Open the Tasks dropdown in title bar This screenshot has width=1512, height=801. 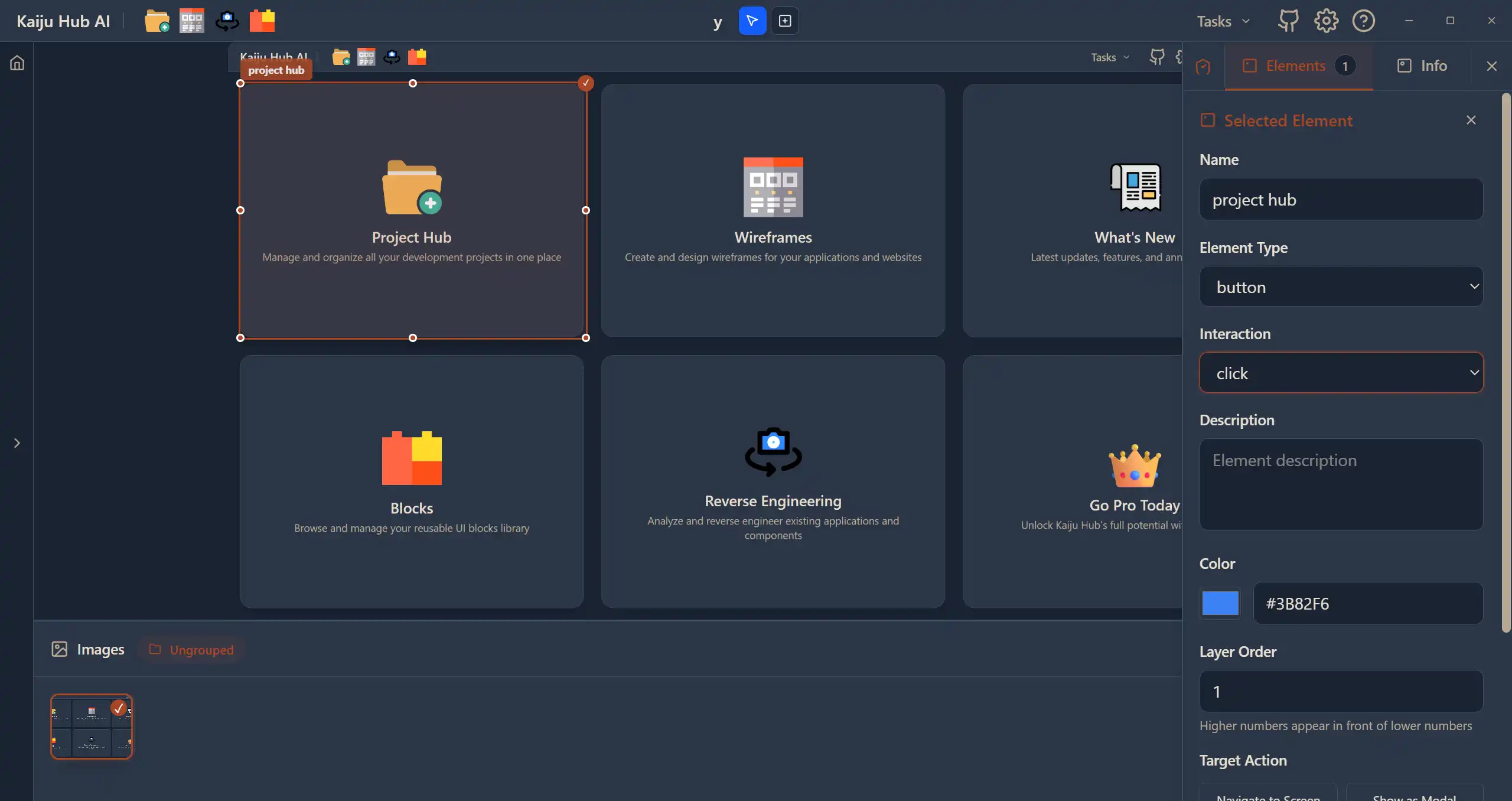(x=1223, y=21)
